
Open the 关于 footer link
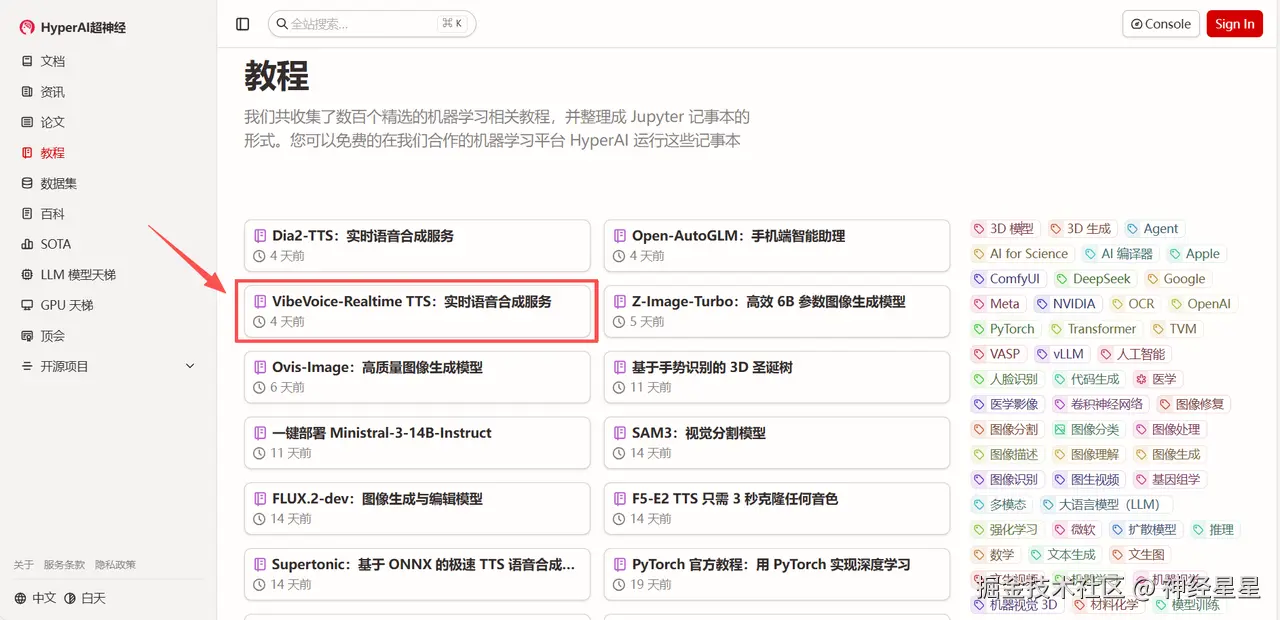(23, 565)
